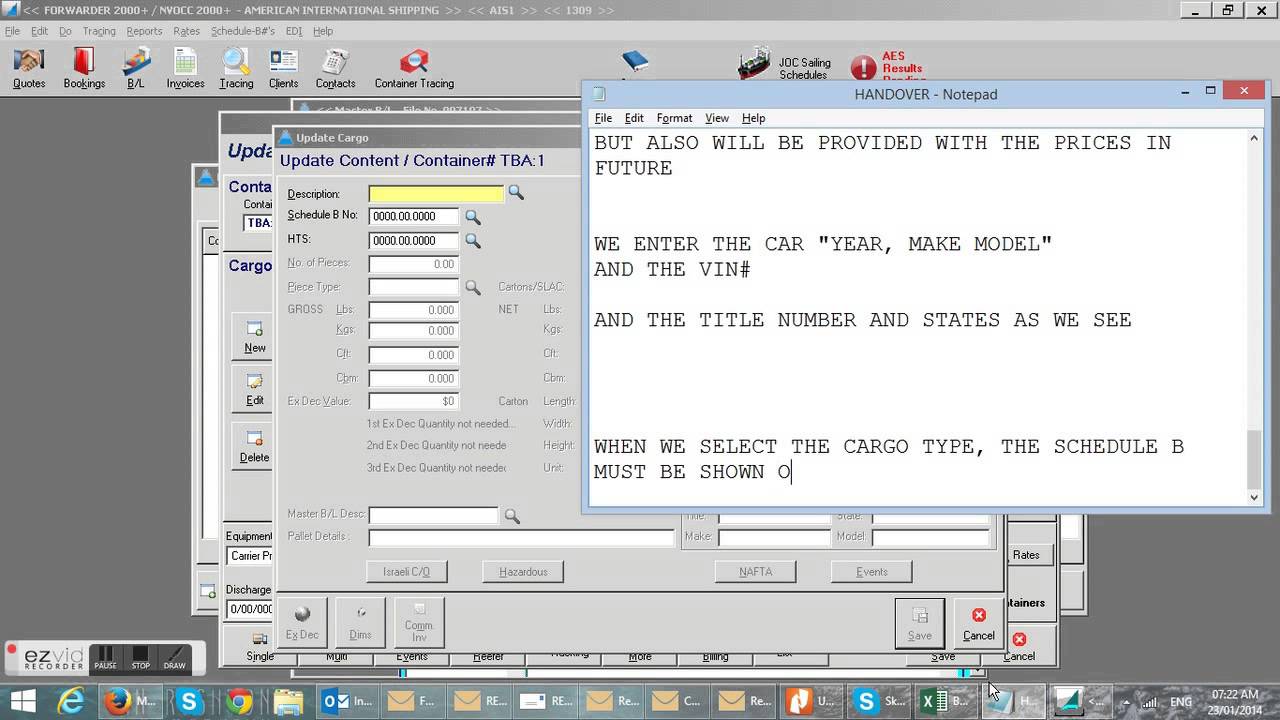Open Firefox from the taskbar

[x=130, y=701]
